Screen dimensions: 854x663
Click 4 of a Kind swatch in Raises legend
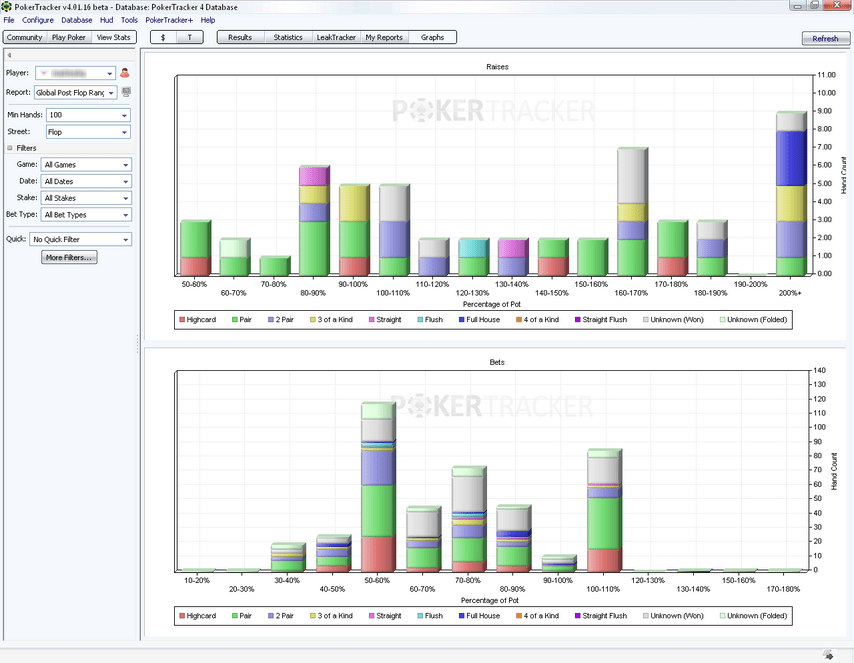point(518,320)
